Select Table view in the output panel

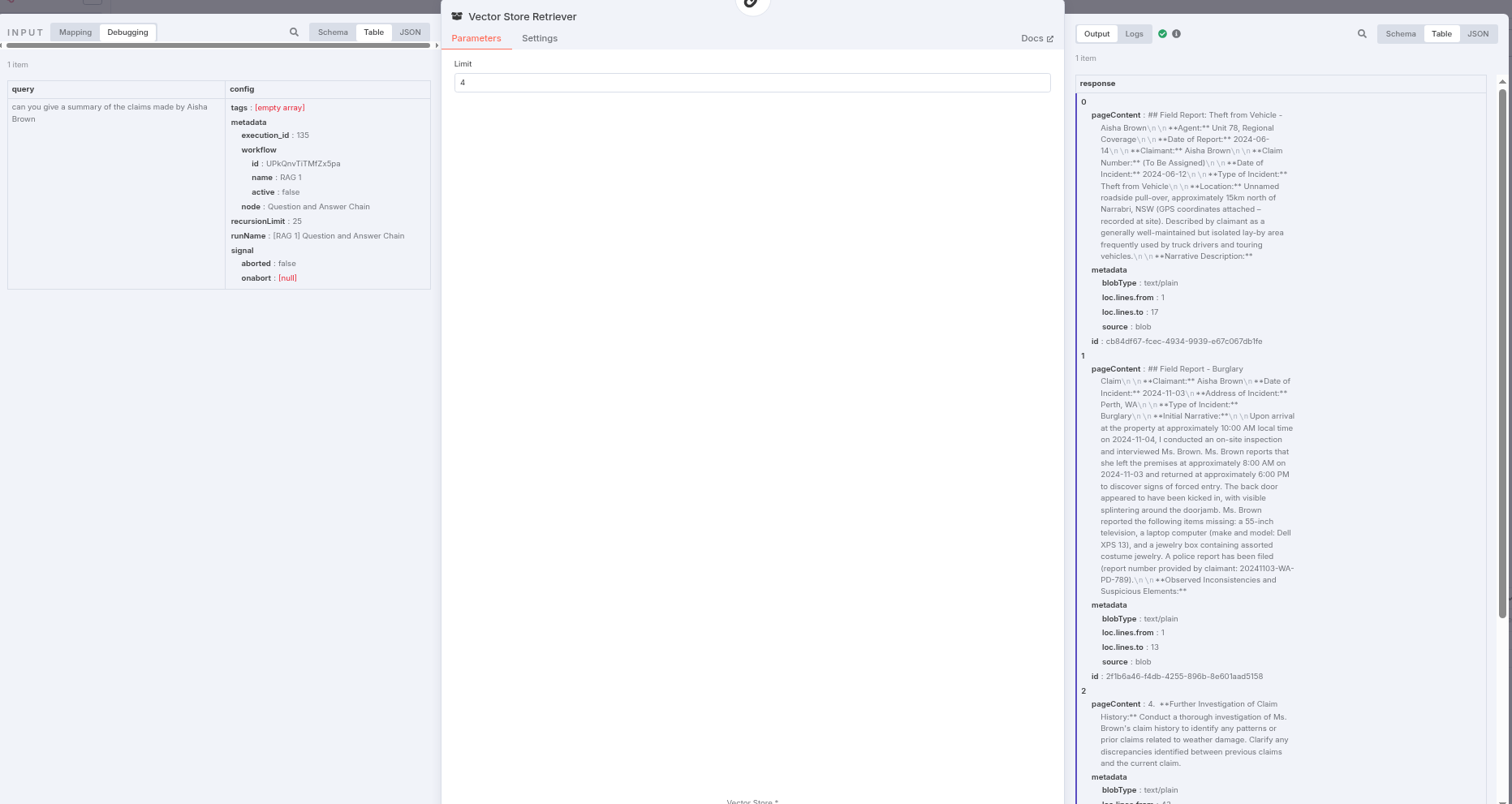[1441, 34]
